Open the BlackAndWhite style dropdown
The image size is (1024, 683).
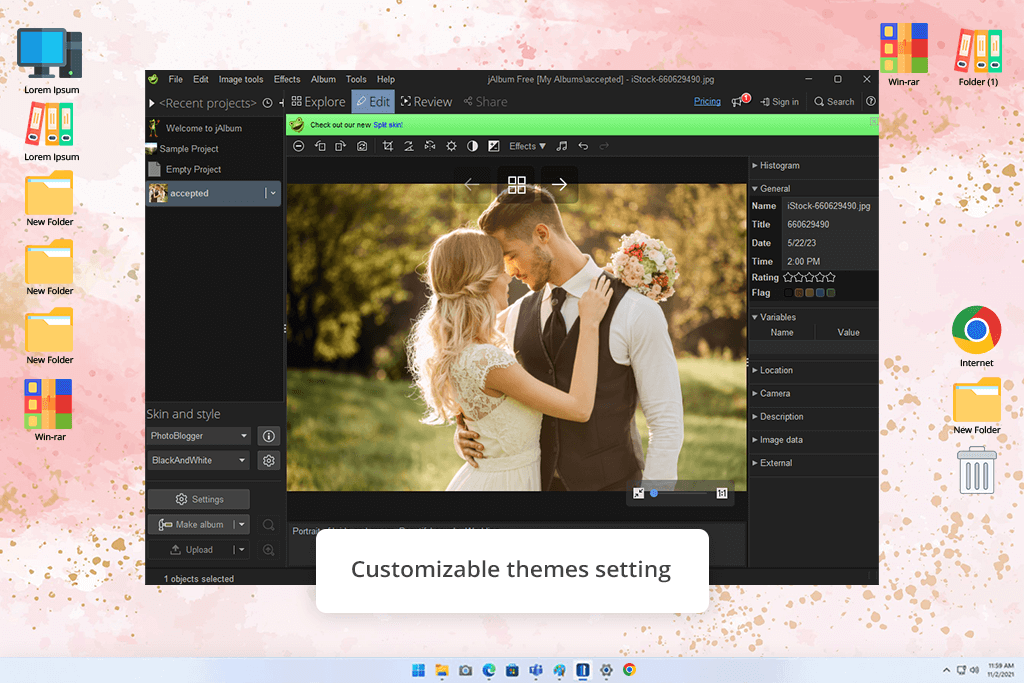coord(199,460)
